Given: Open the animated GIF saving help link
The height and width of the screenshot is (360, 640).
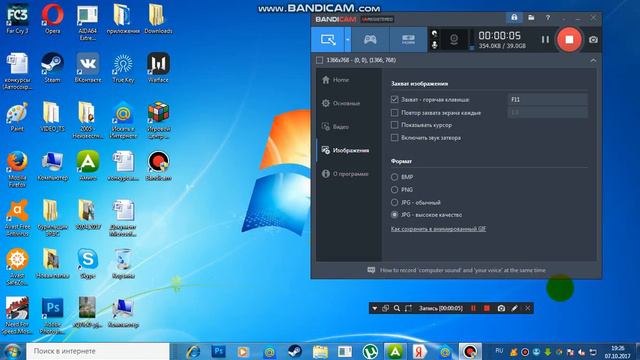Looking at the screenshot, I should click(x=438, y=229).
